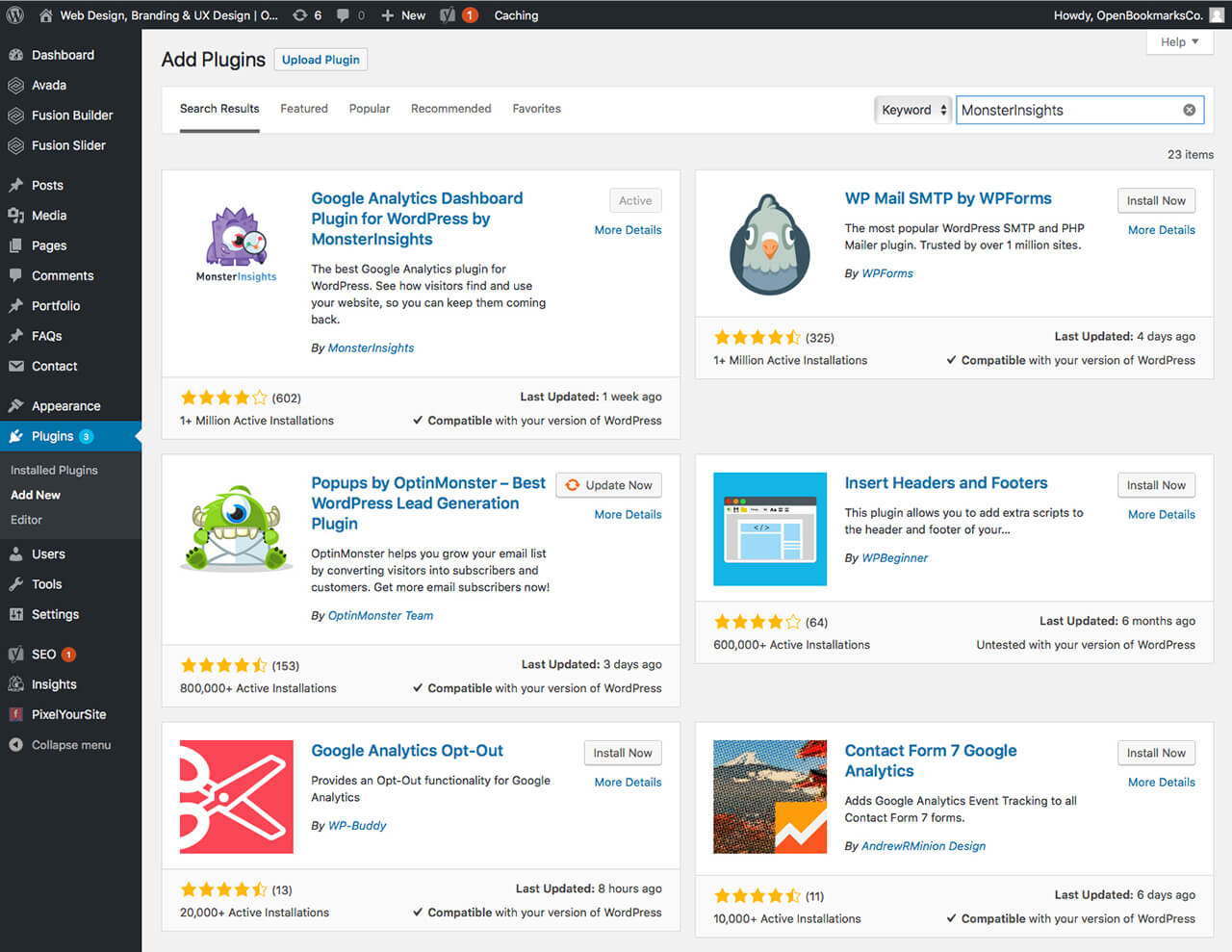Viewport: 1232px width, 952px height.
Task: Click the red scissors Opt-Out thumbnail
Action: tap(237, 797)
